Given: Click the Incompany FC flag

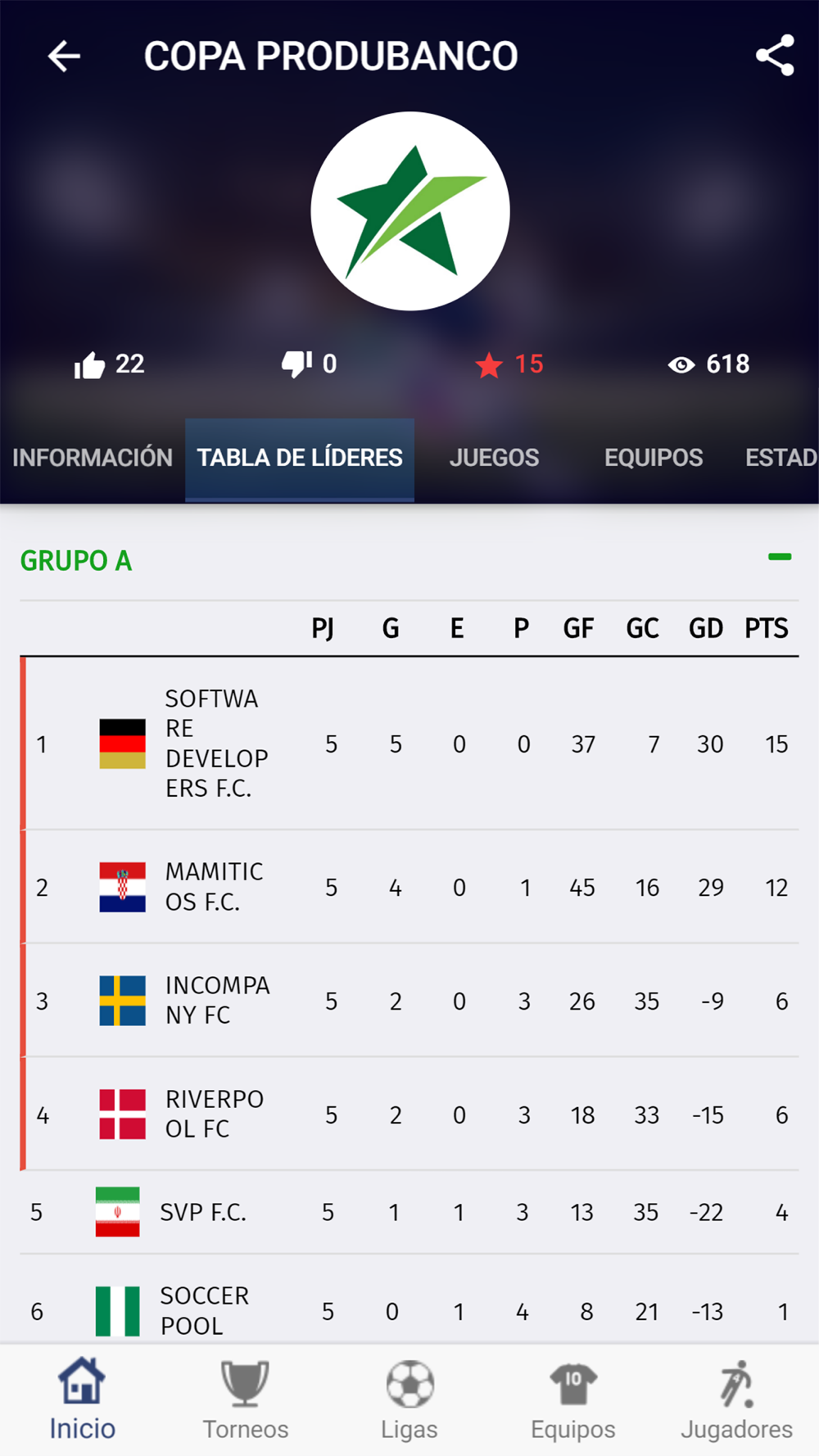Looking at the screenshot, I should pos(123,1001).
